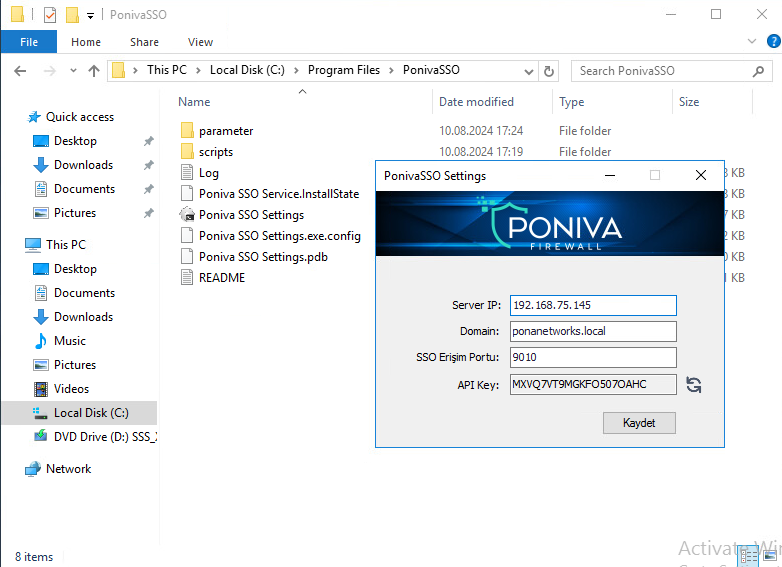Select the parameter folder
Screen dimensions: 782x567
click(226, 131)
